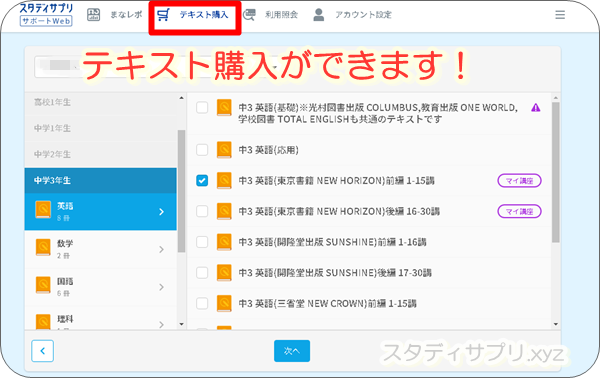Click the 英語 subject book icon
The height and width of the screenshot is (378, 600).
[43, 210]
